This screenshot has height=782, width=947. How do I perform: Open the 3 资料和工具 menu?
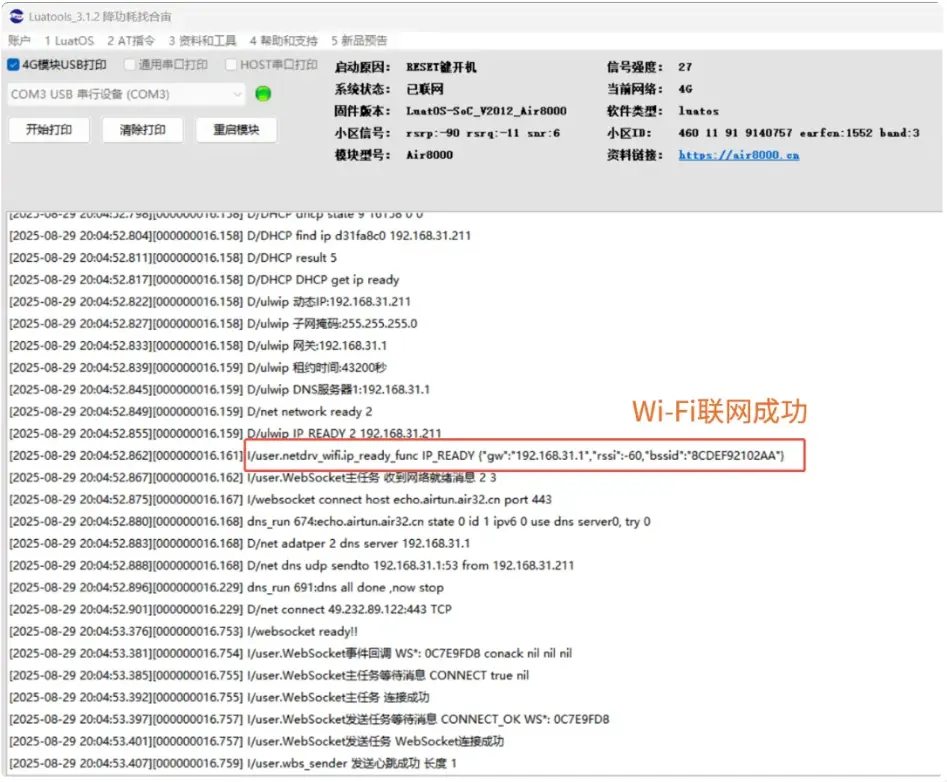click(x=202, y=40)
